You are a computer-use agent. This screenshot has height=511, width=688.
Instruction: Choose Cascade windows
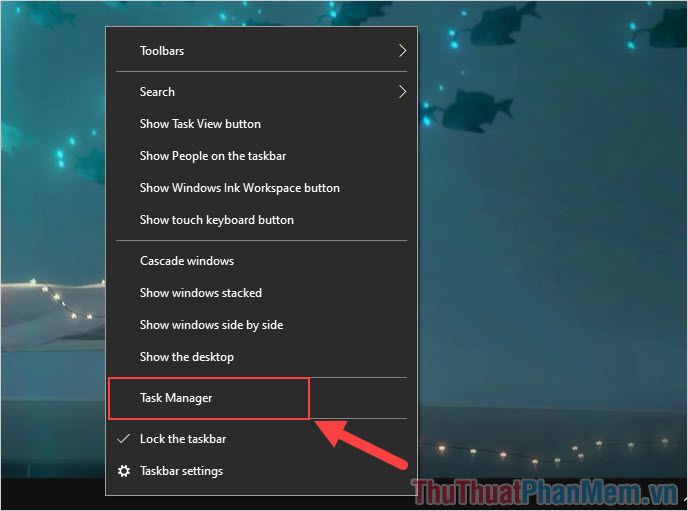point(261,261)
